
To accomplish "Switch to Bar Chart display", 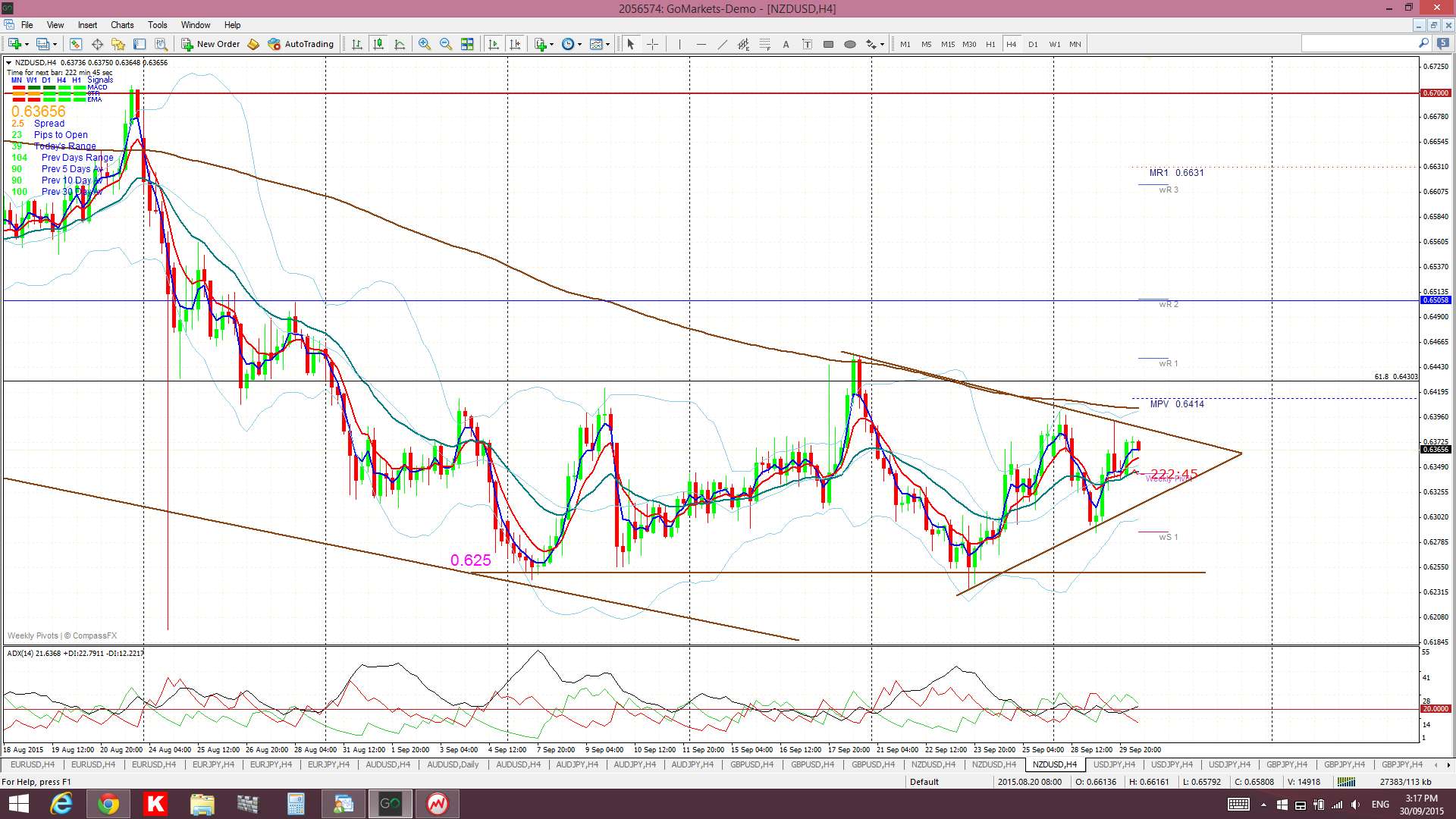I will point(357,44).
